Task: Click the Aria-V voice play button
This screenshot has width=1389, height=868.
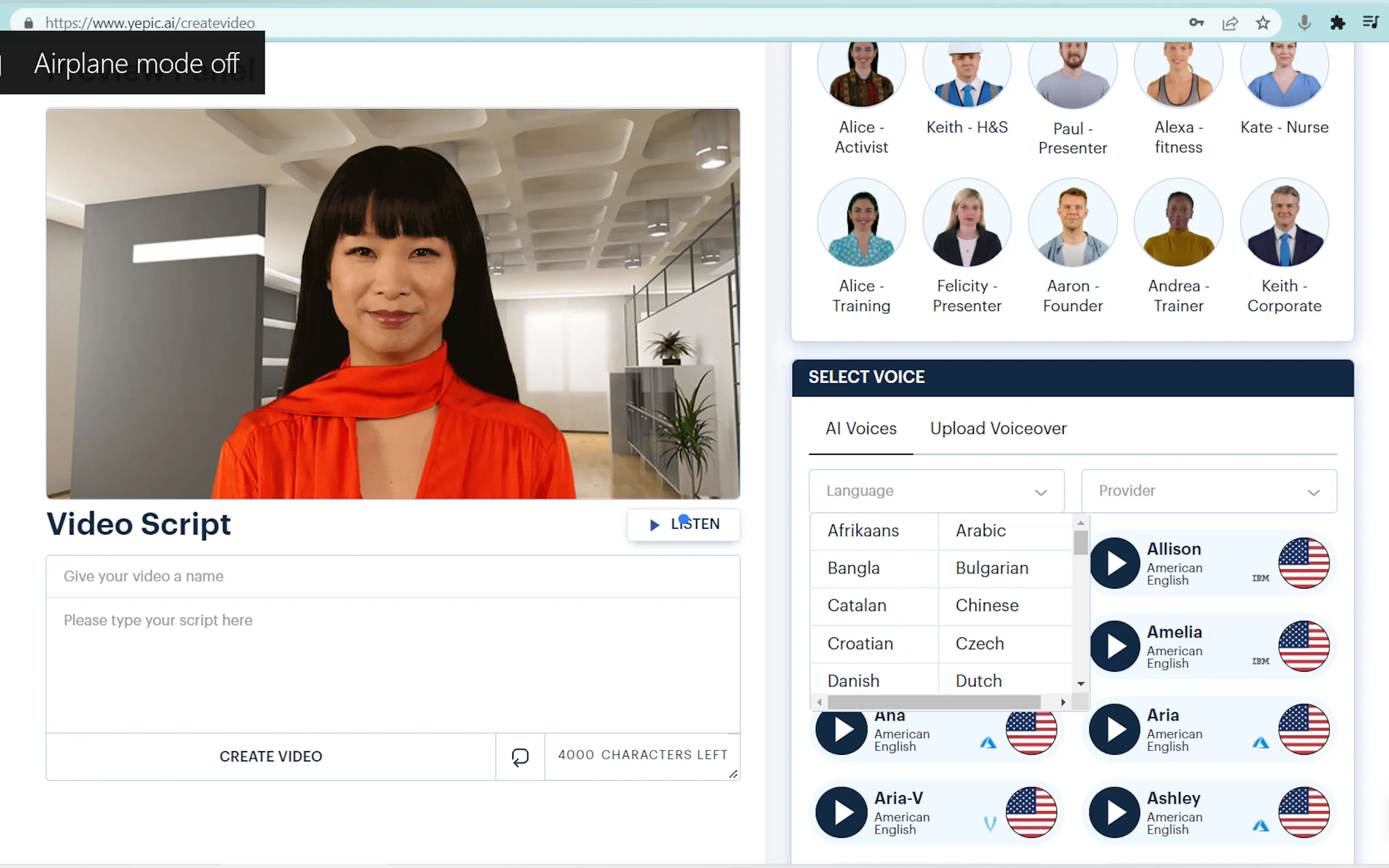Action: 841,812
